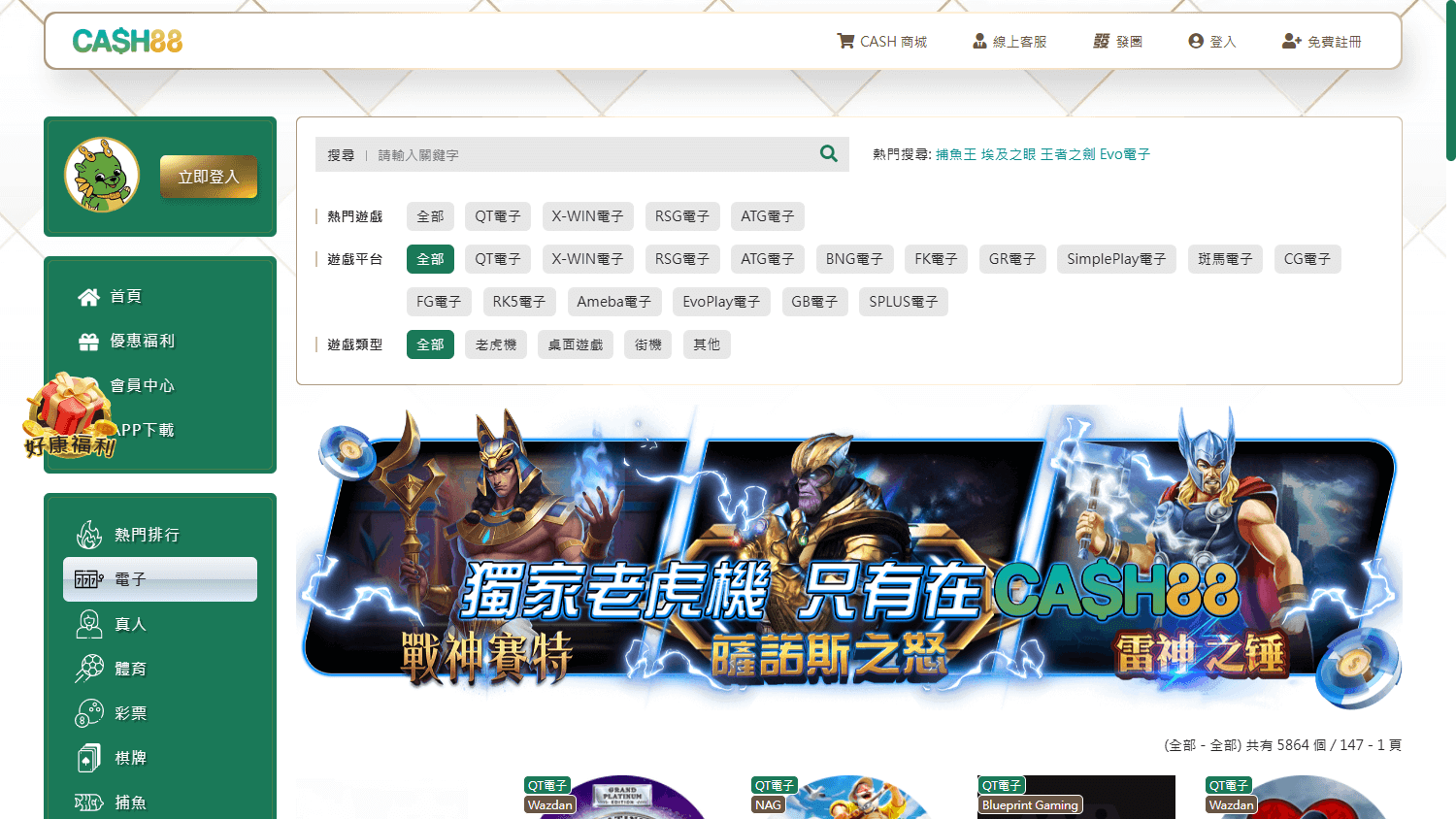Viewport: 1456px width, 819px height.
Task: Filter by FK電子 platform
Action: [x=936, y=259]
